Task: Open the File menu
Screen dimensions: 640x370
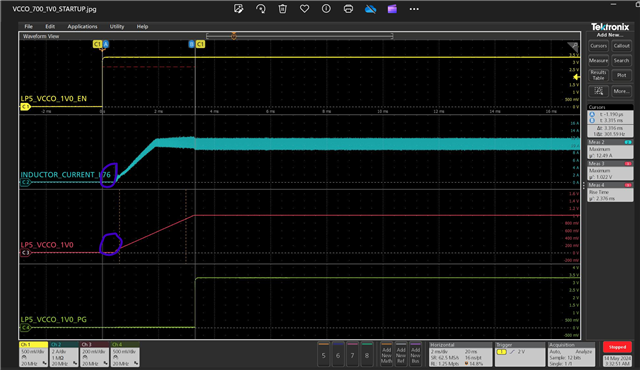Action: 29,26
